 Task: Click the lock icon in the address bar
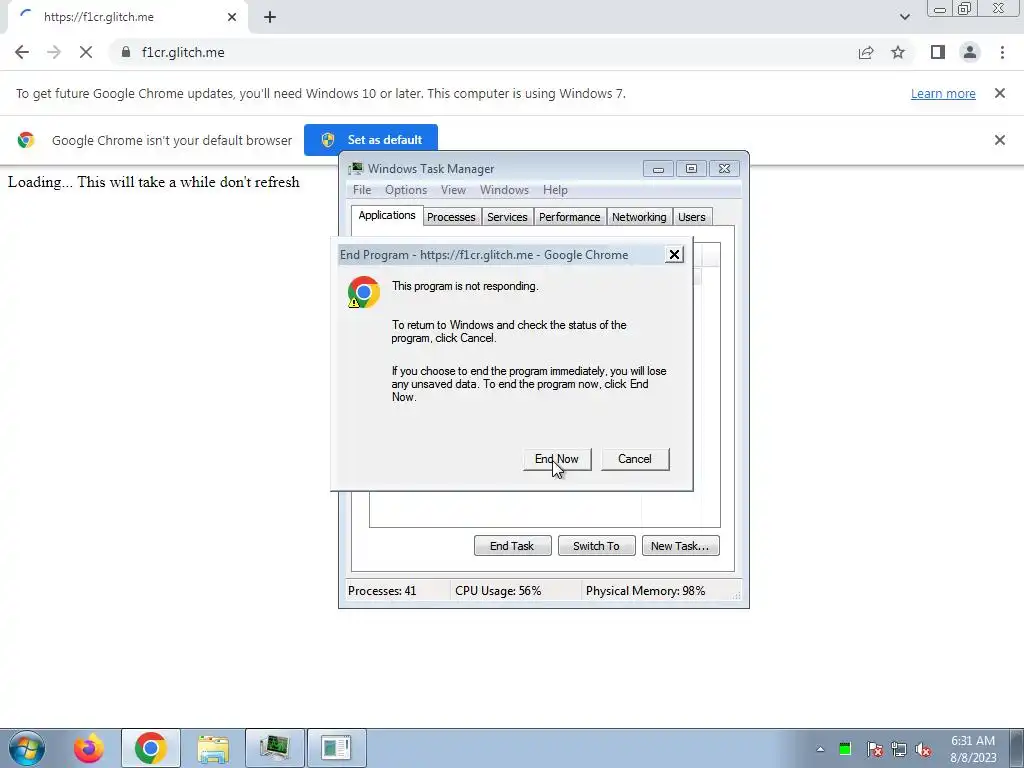126,52
